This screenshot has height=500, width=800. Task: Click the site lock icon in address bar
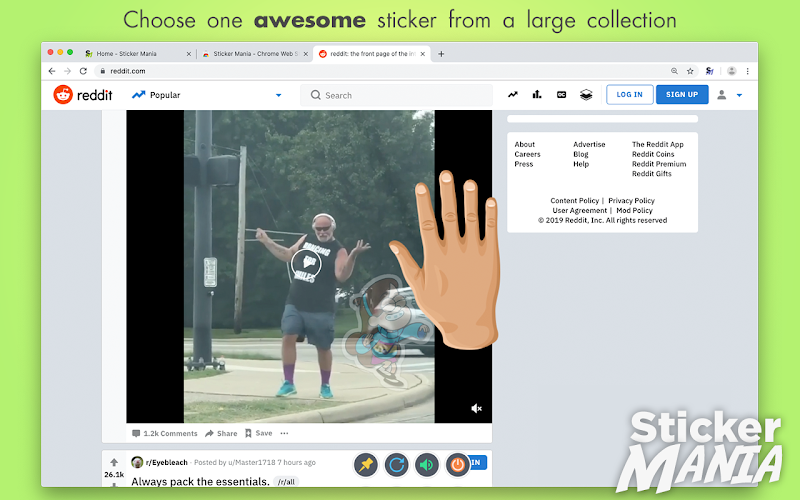(103, 71)
